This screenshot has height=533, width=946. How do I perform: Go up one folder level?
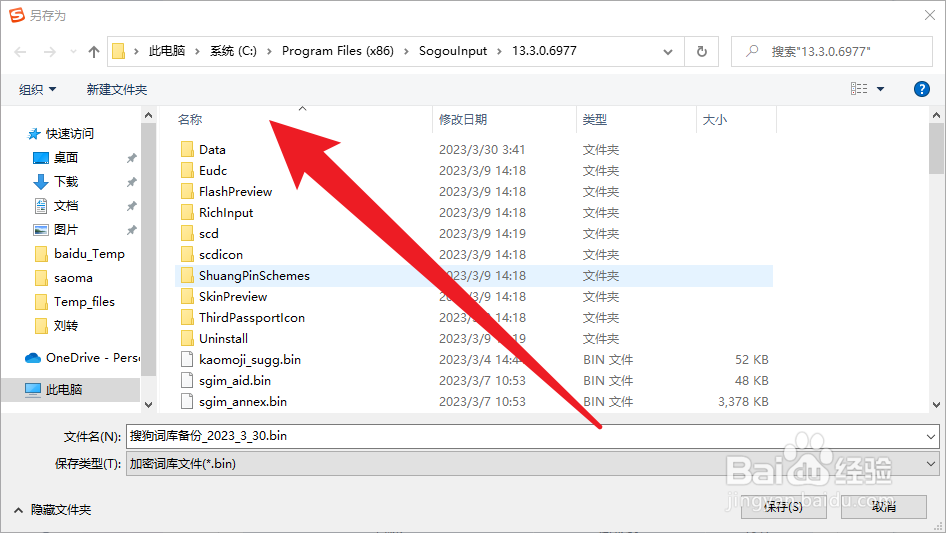tap(94, 52)
